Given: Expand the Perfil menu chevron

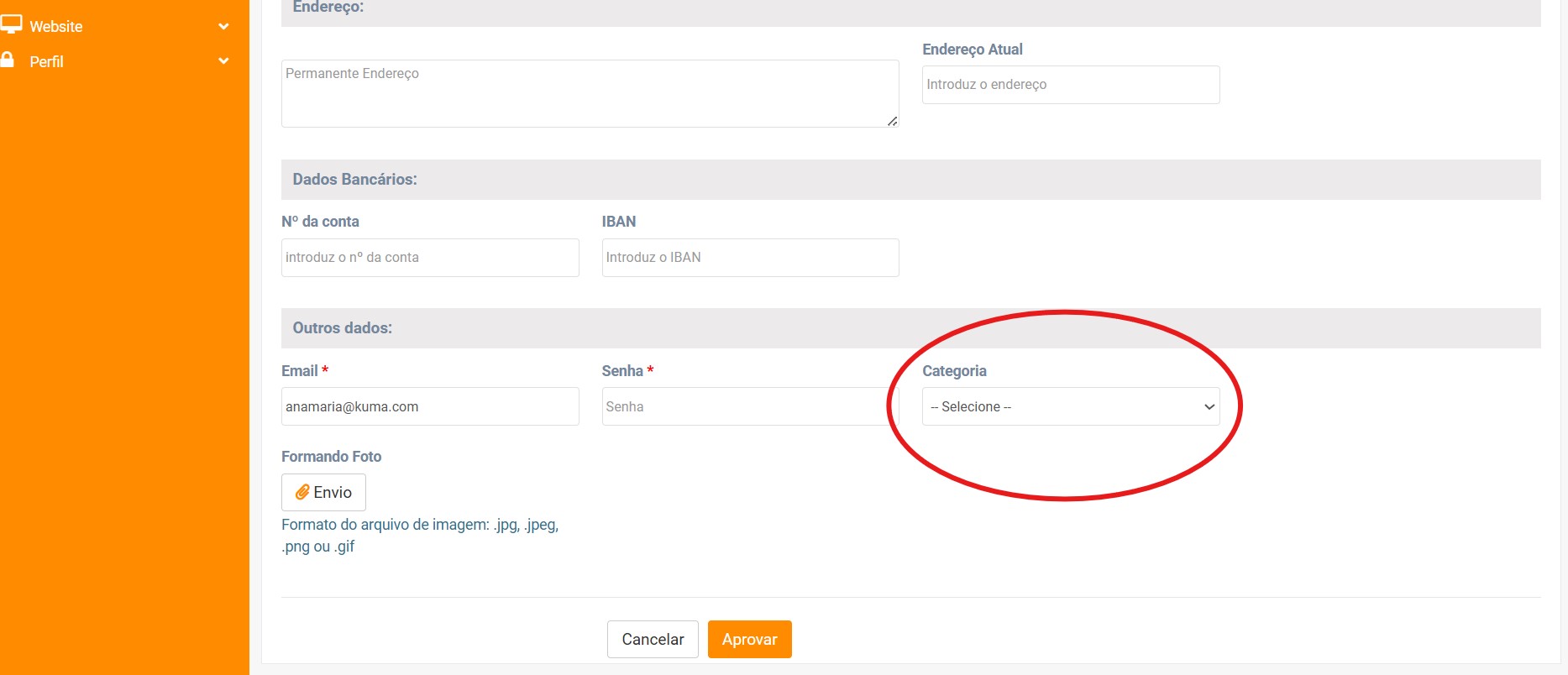Looking at the screenshot, I should (223, 61).
